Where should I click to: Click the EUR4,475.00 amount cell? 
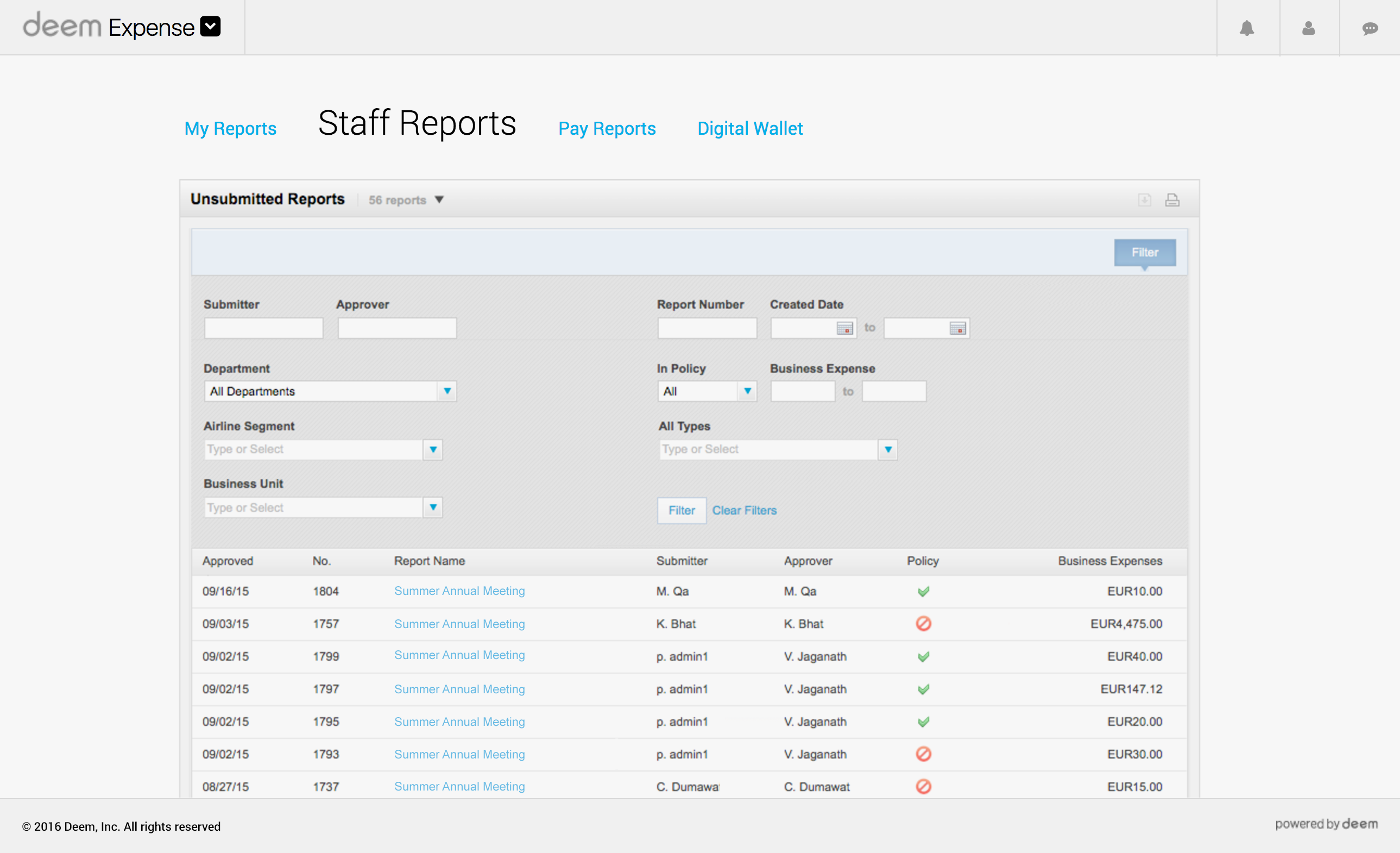click(x=1126, y=624)
